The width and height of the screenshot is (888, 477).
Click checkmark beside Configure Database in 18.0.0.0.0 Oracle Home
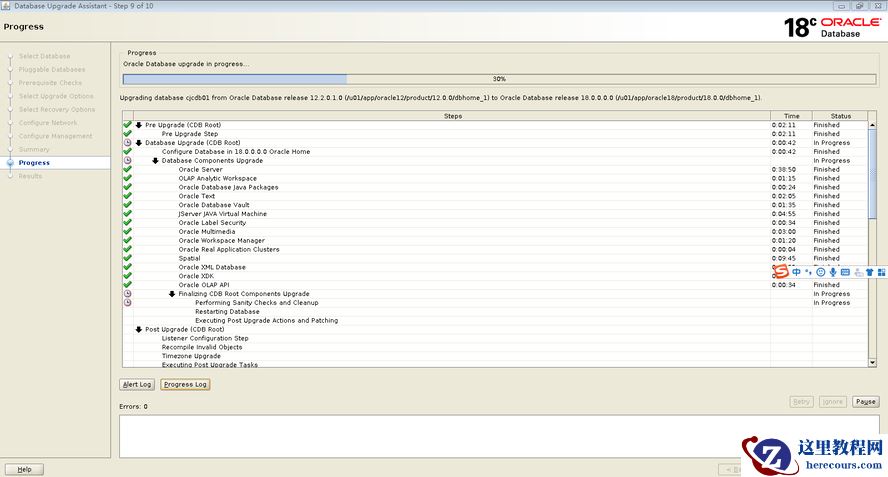click(127, 151)
